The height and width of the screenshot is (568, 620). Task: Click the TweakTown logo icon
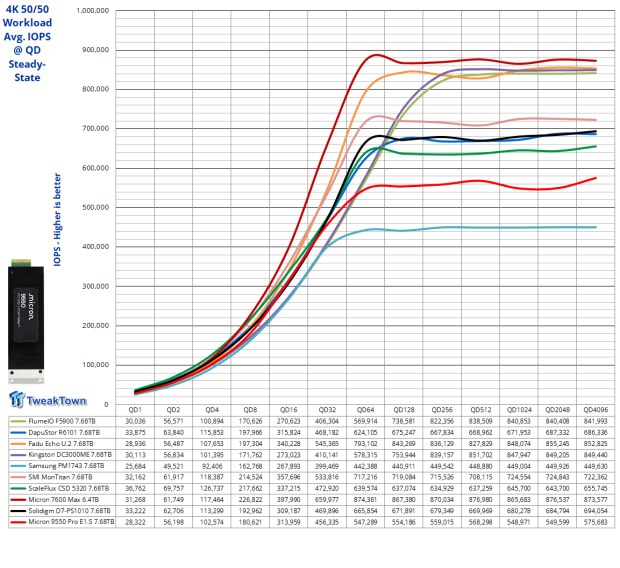pos(19,399)
